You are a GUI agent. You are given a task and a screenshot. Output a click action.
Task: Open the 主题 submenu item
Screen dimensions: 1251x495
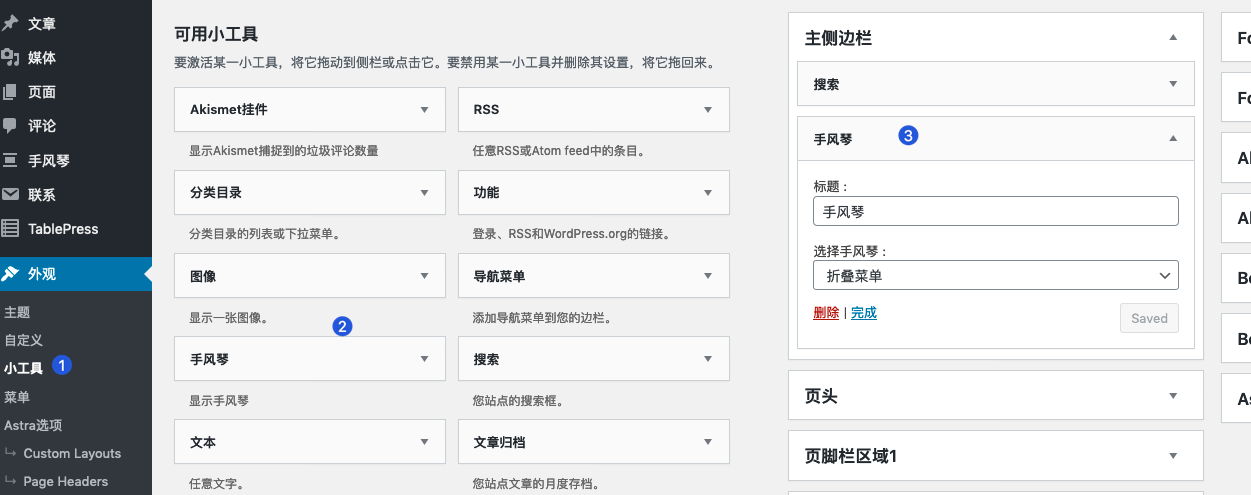(x=17, y=312)
